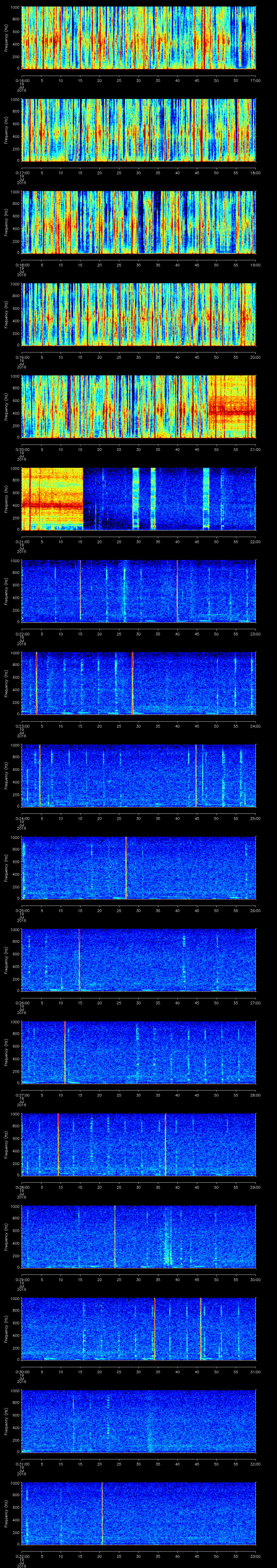Click the "30" seconds tick under the 0:20:00 panel
The height and width of the screenshot is (1568, 277).
click(x=139, y=449)
